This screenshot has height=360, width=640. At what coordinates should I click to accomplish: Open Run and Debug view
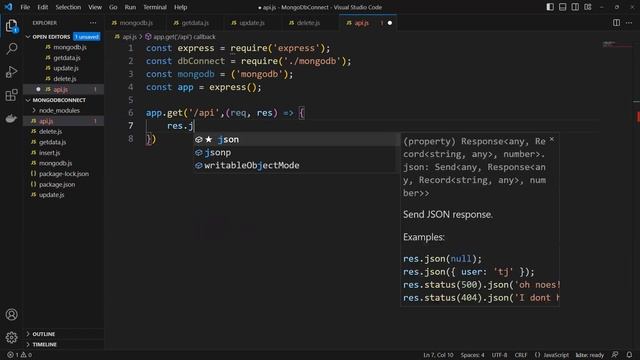pyautogui.click(x=11, y=72)
